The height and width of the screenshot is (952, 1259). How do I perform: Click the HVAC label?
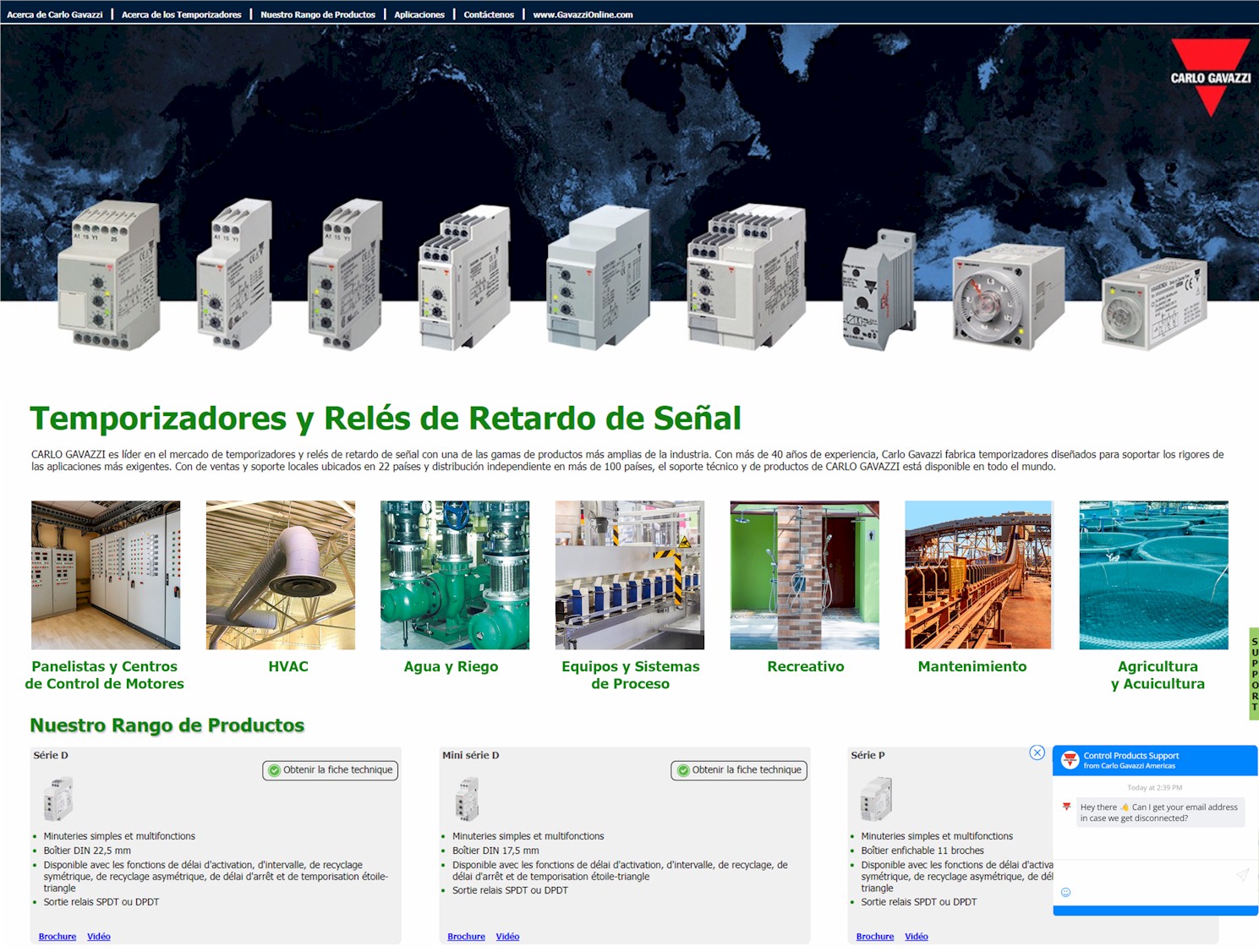pos(288,666)
